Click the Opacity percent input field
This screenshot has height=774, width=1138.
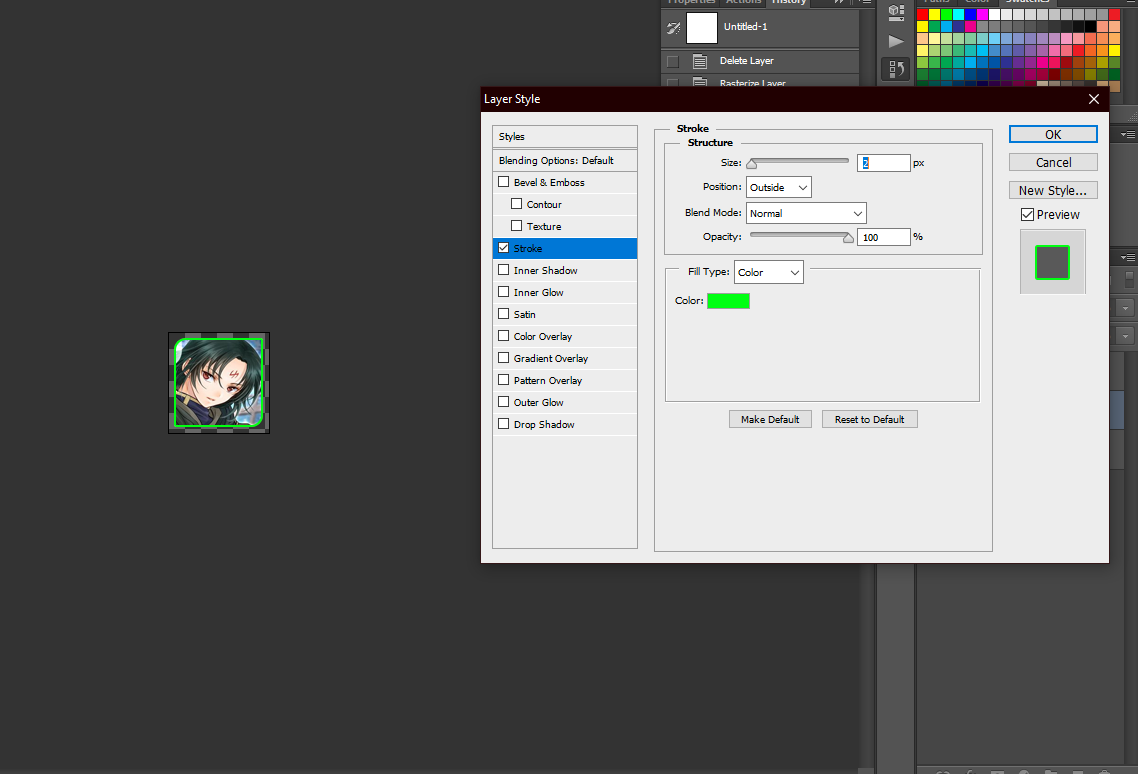click(x=883, y=237)
